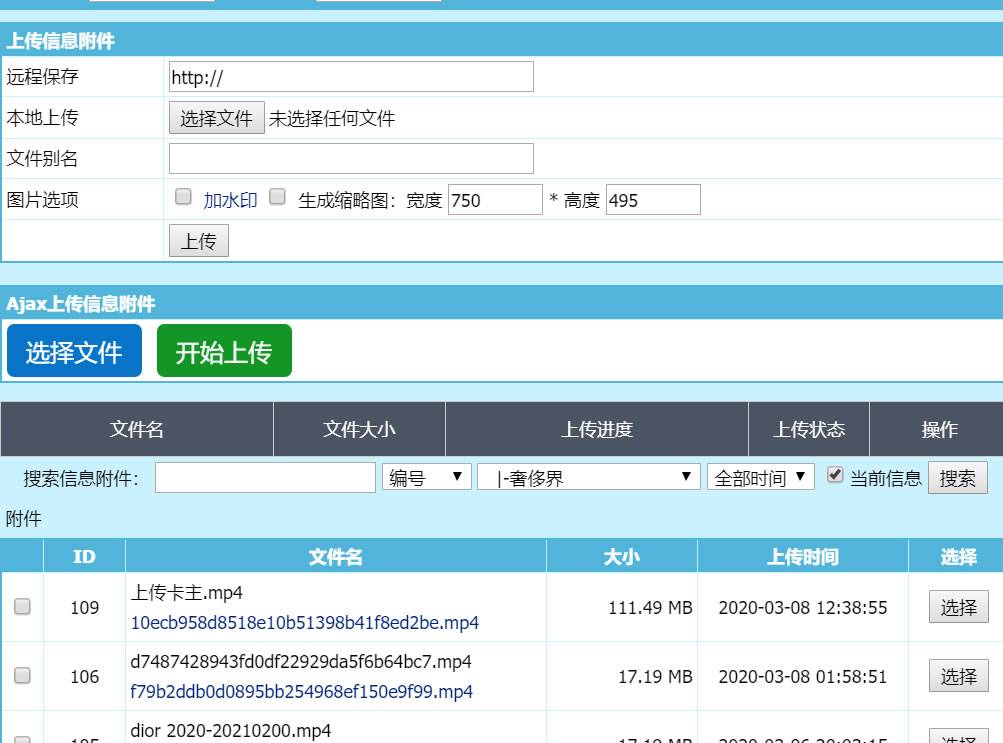
Task: Click the 上传时间 column header
Action: pyautogui.click(x=803, y=556)
